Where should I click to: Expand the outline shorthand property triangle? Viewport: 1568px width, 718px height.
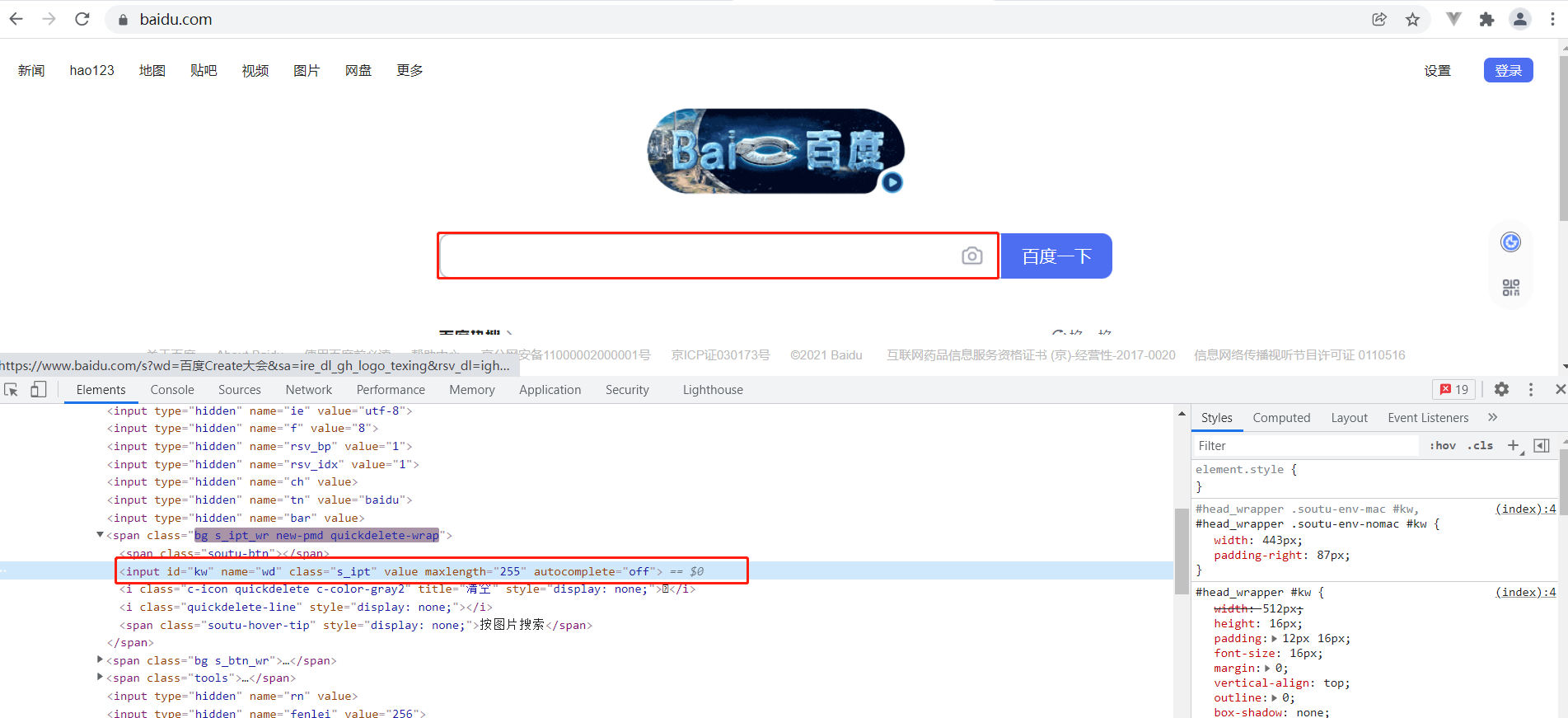[1275, 697]
